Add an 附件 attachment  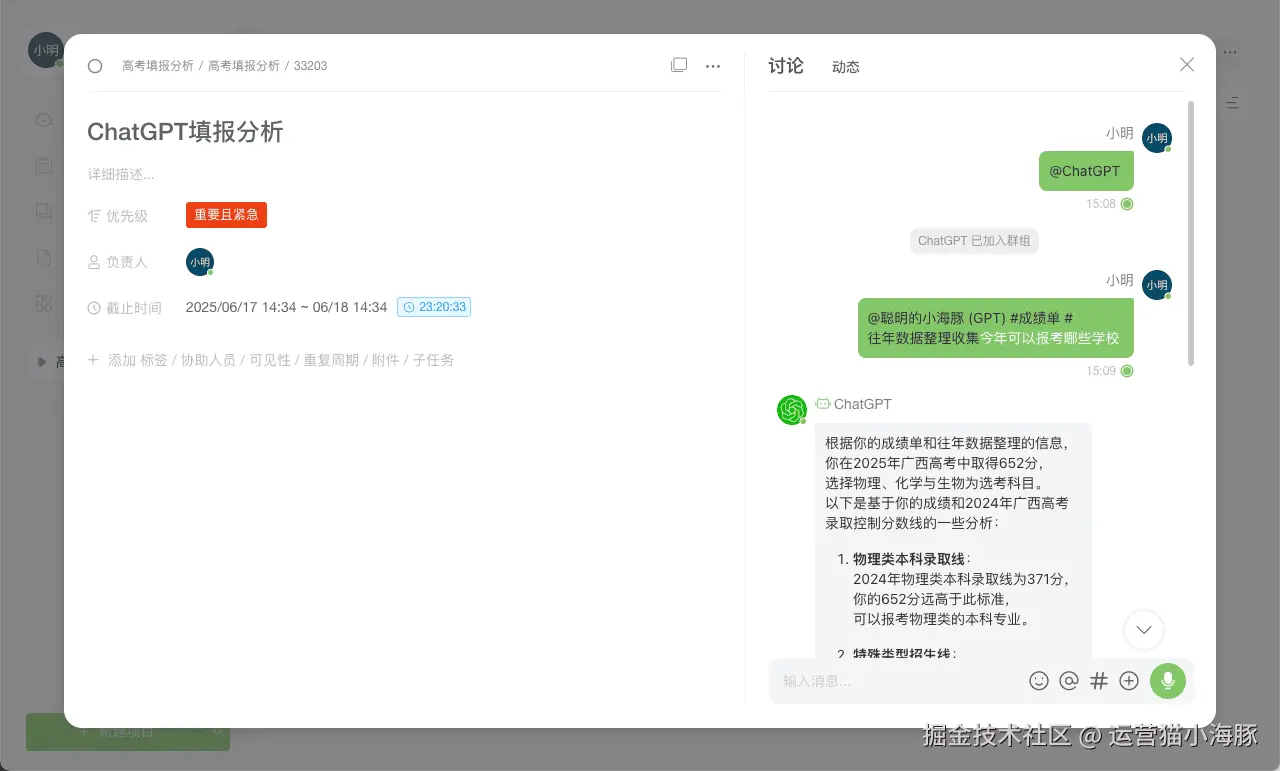coord(386,360)
